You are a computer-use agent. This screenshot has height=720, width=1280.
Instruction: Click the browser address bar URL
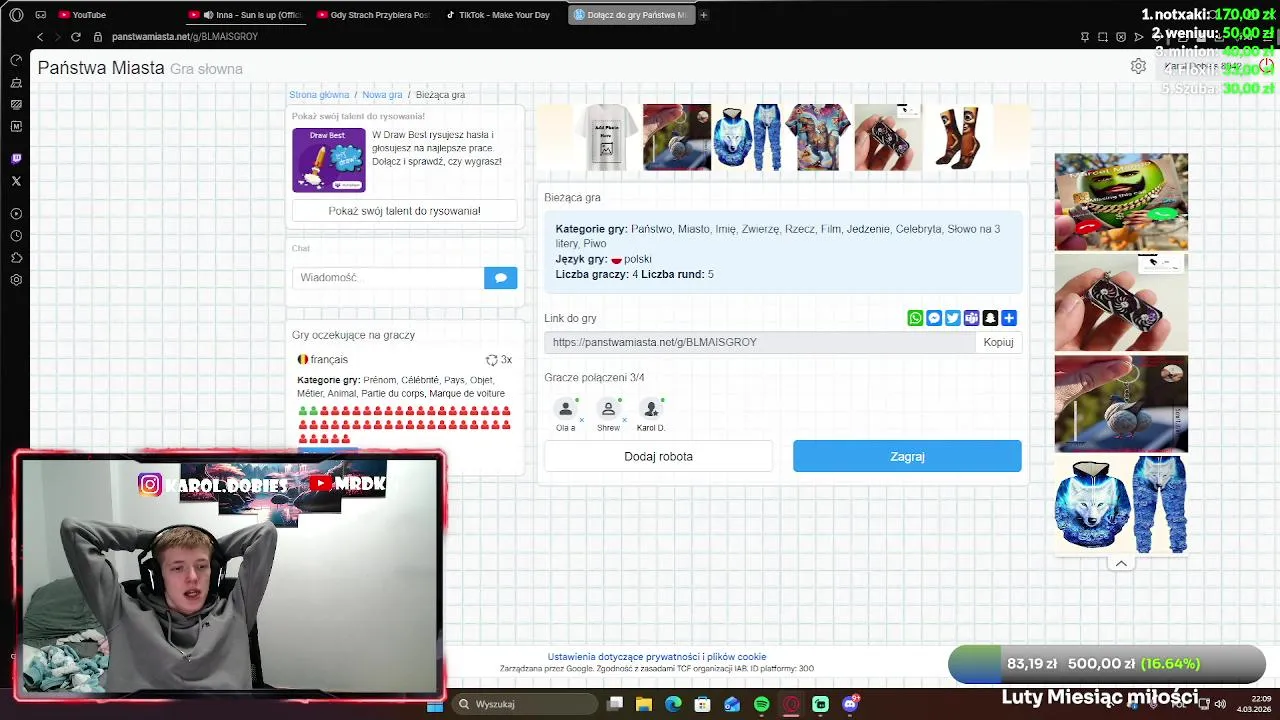pyautogui.click(x=185, y=37)
